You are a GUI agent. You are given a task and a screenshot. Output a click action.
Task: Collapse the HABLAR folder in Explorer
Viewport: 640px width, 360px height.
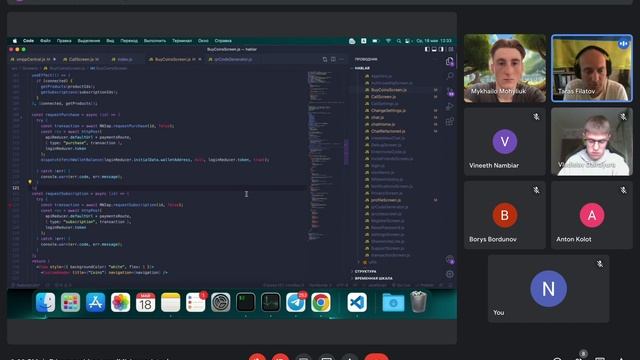[x=362, y=68]
